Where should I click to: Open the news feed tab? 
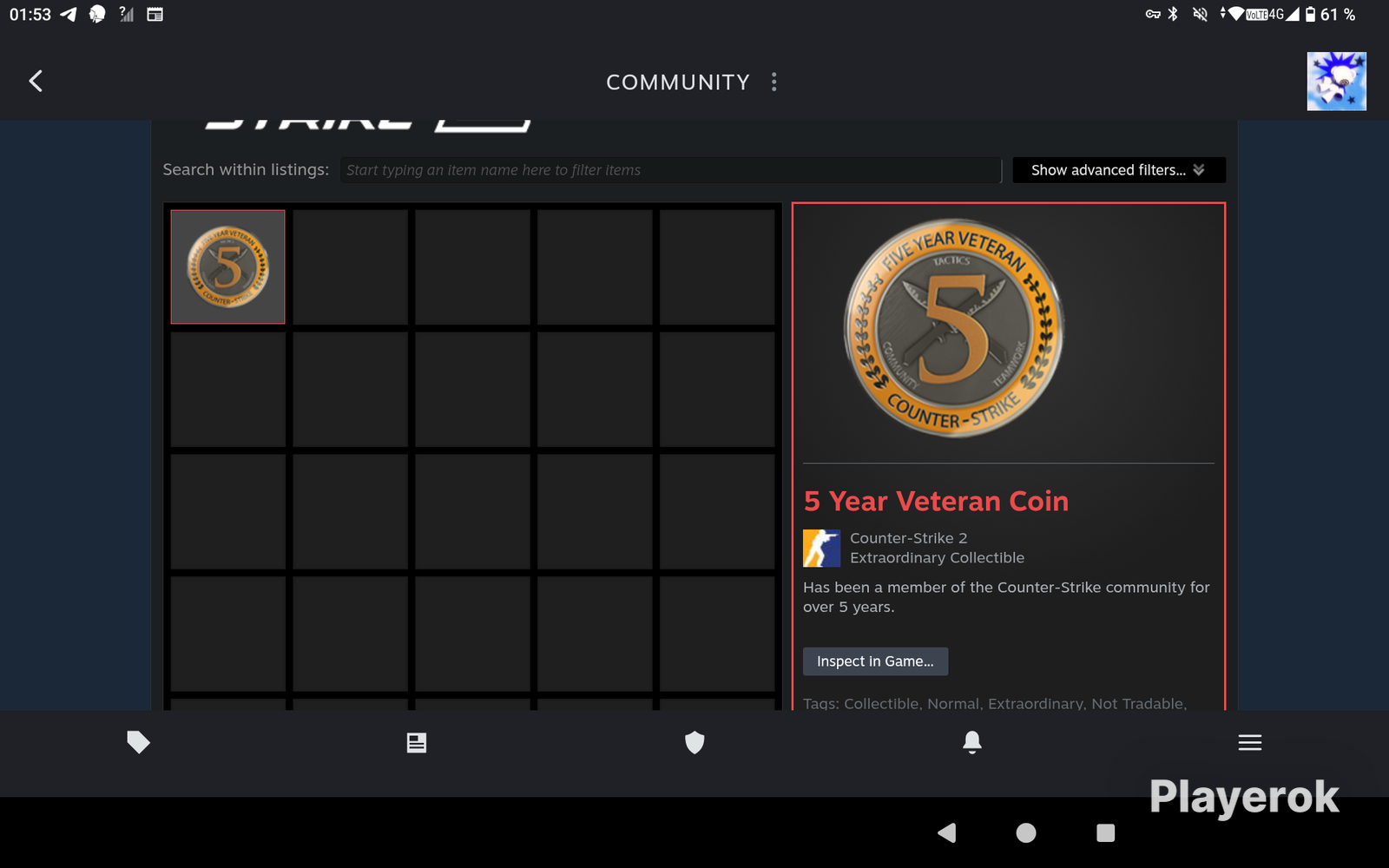click(417, 742)
